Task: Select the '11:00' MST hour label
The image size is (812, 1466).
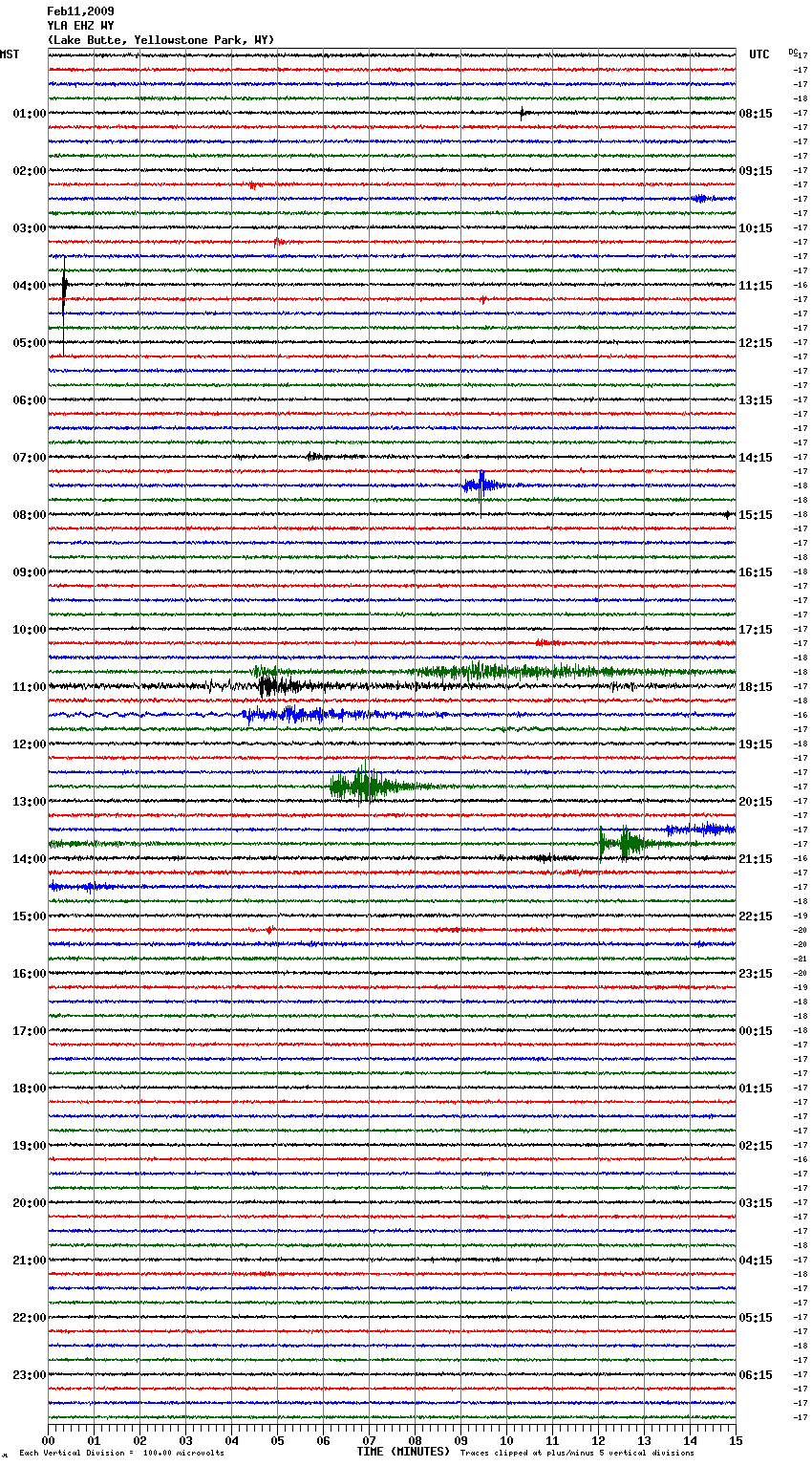Action: point(30,687)
